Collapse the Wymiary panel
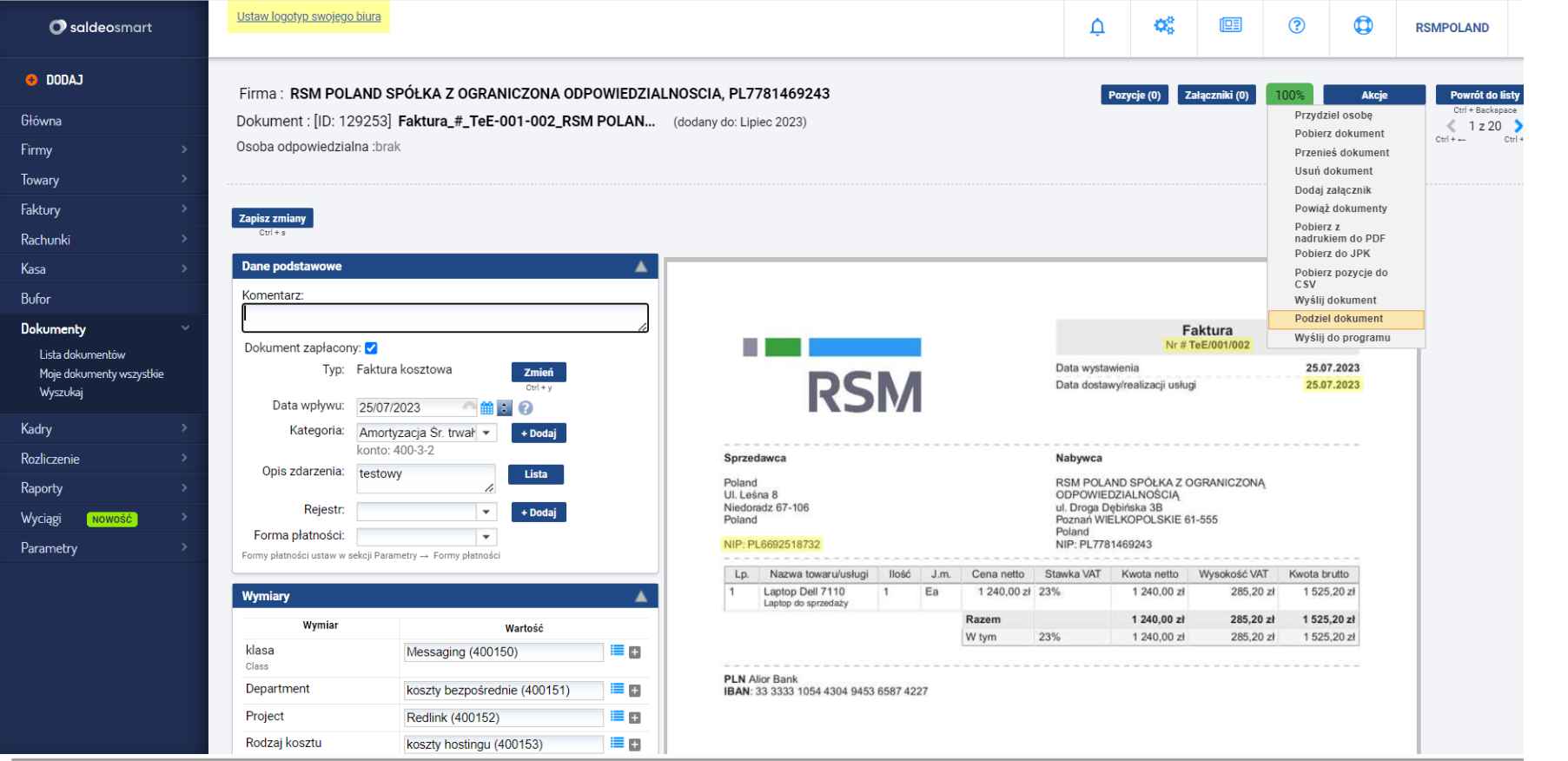This screenshot has width=1568, height=761. (x=641, y=596)
